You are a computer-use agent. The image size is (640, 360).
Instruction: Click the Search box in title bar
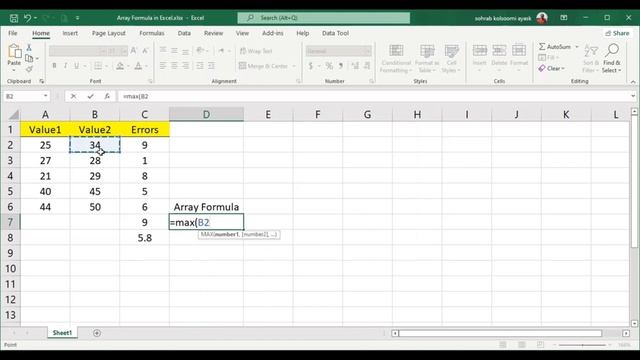coord(324,18)
